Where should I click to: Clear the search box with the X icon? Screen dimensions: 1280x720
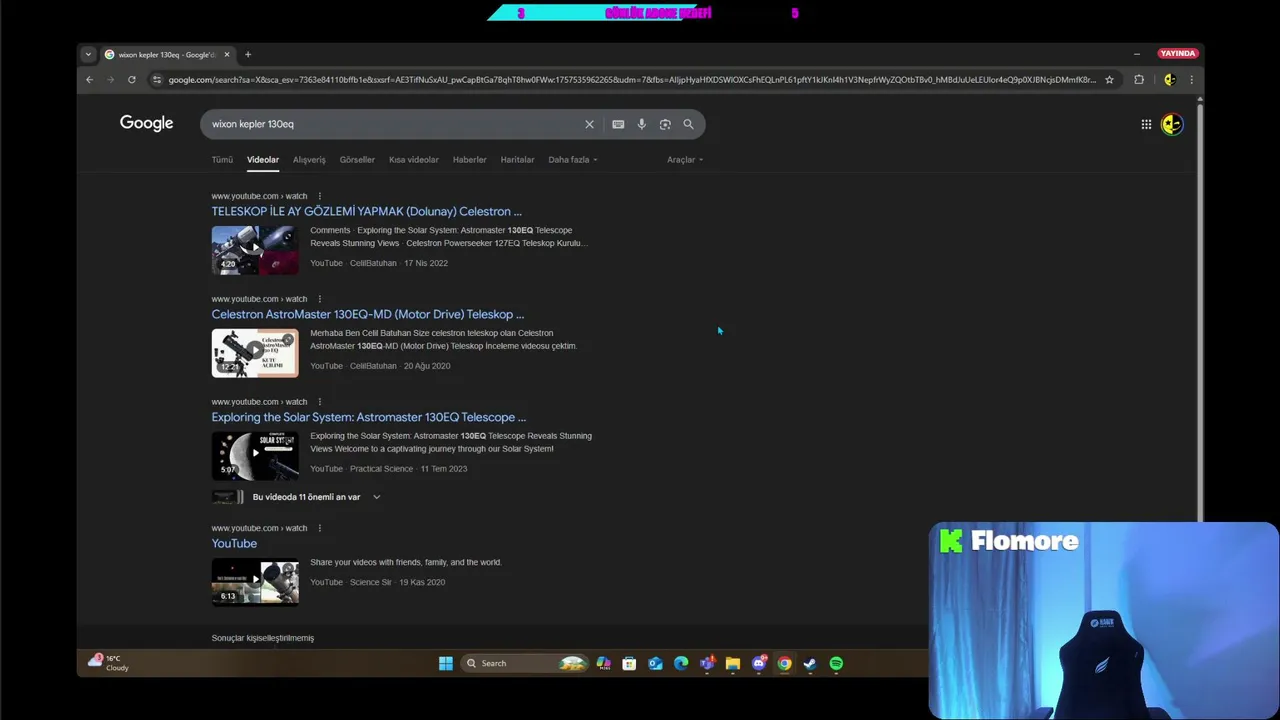coord(589,124)
